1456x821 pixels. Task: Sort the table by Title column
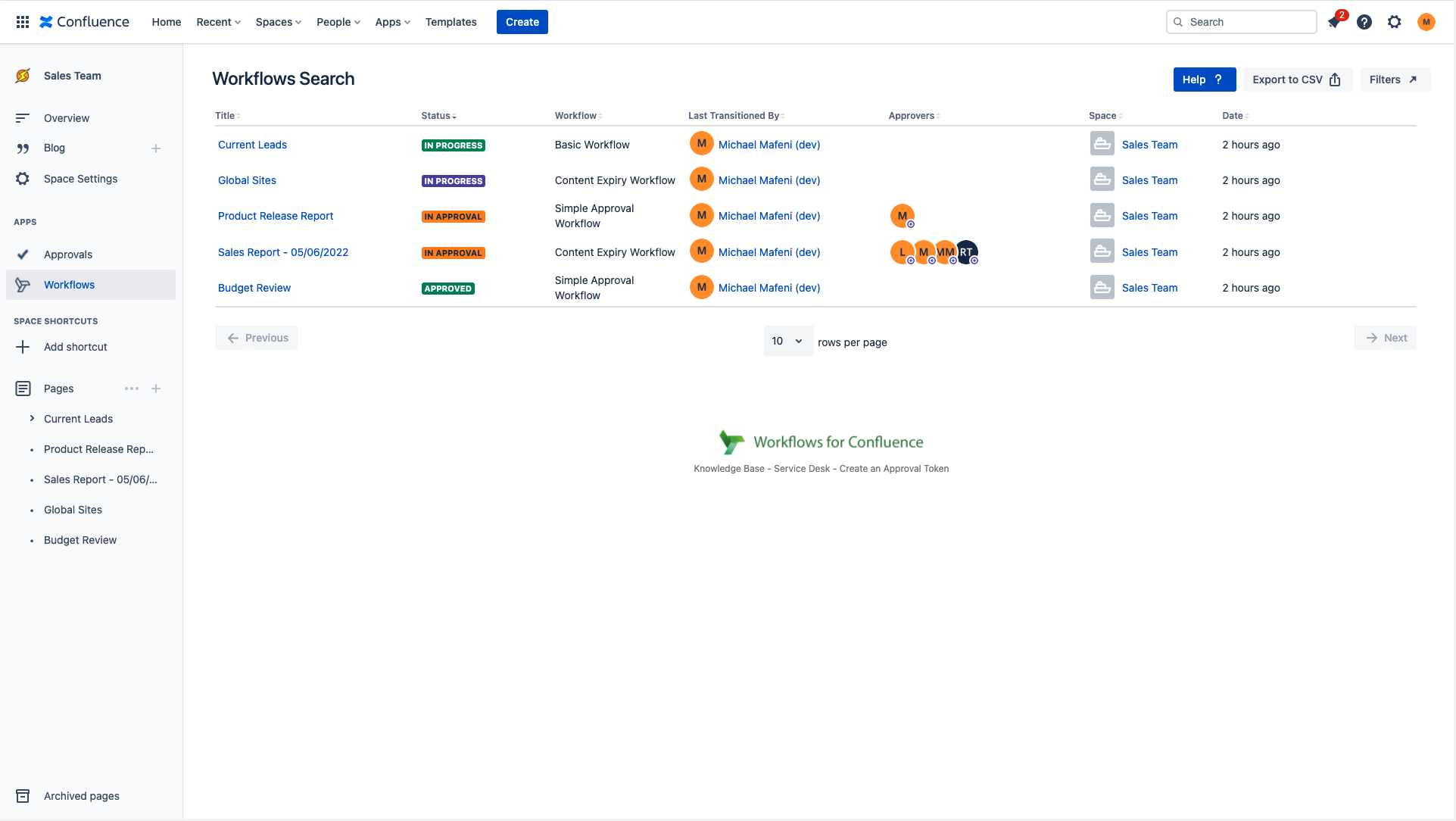pos(226,115)
